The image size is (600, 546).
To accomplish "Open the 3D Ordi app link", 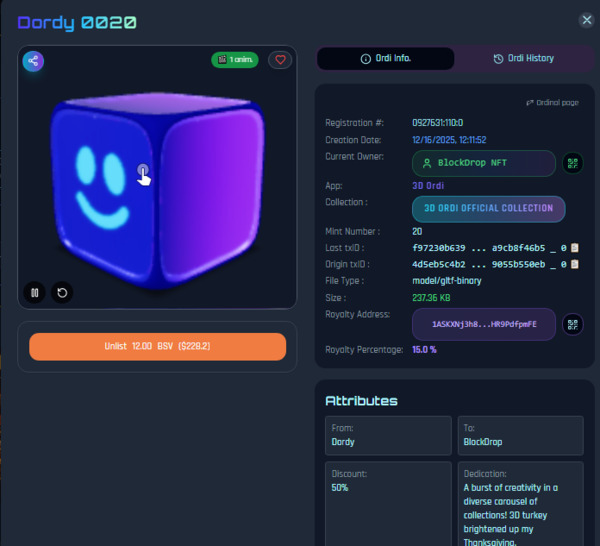I will tap(428, 186).
